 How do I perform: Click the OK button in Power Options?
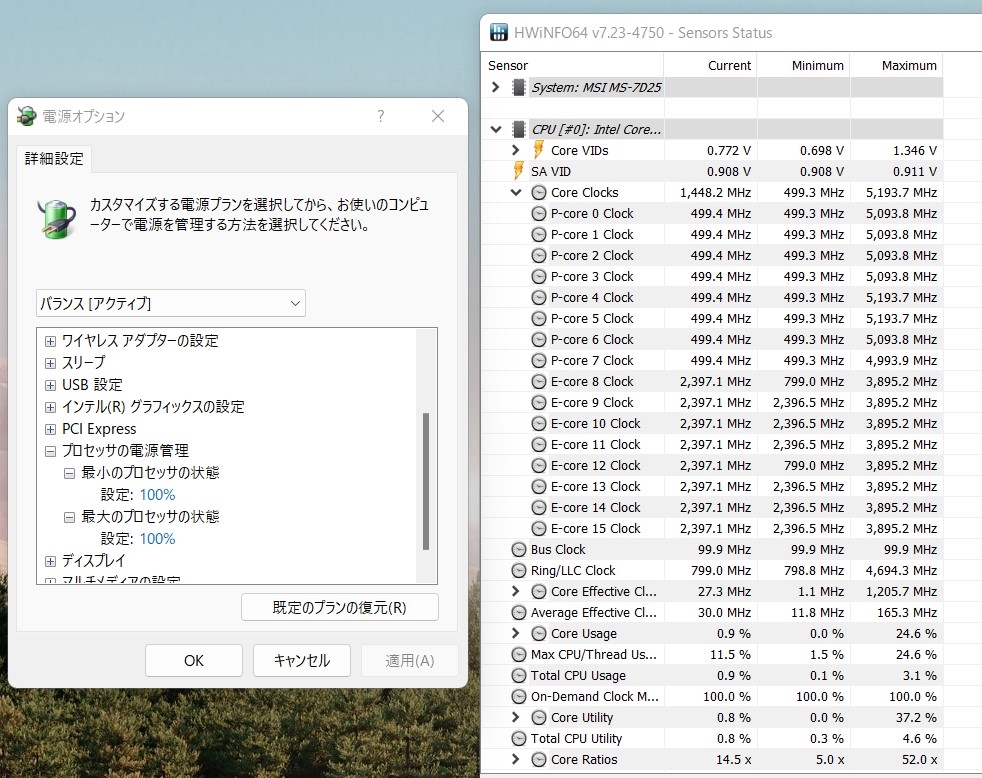click(194, 660)
